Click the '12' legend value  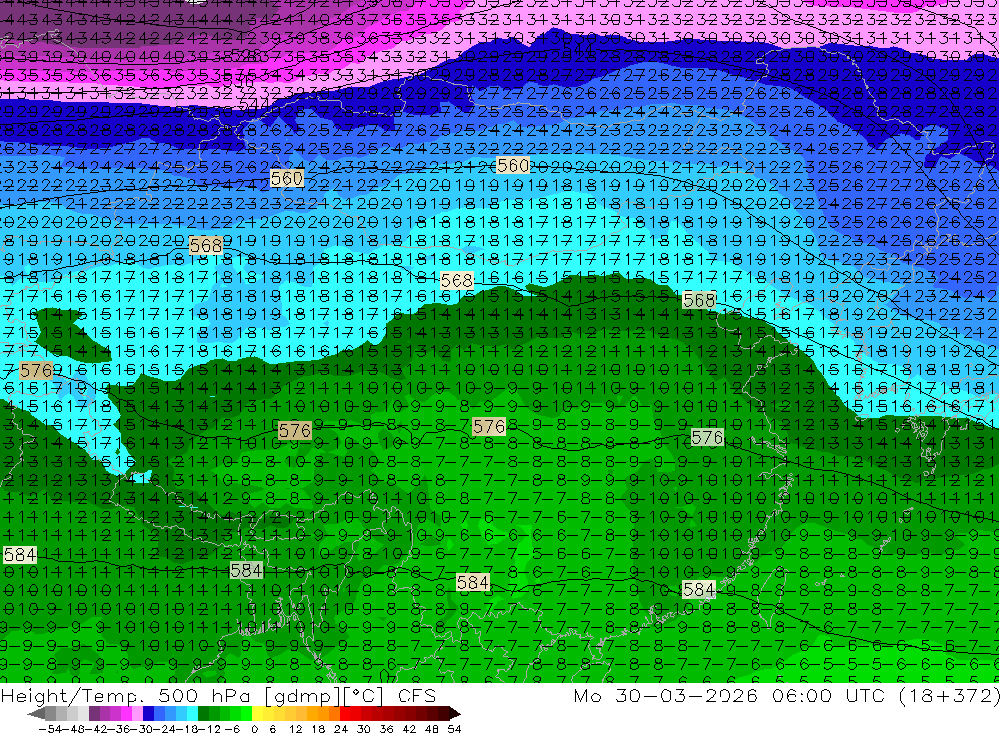[x=295, y=729]
